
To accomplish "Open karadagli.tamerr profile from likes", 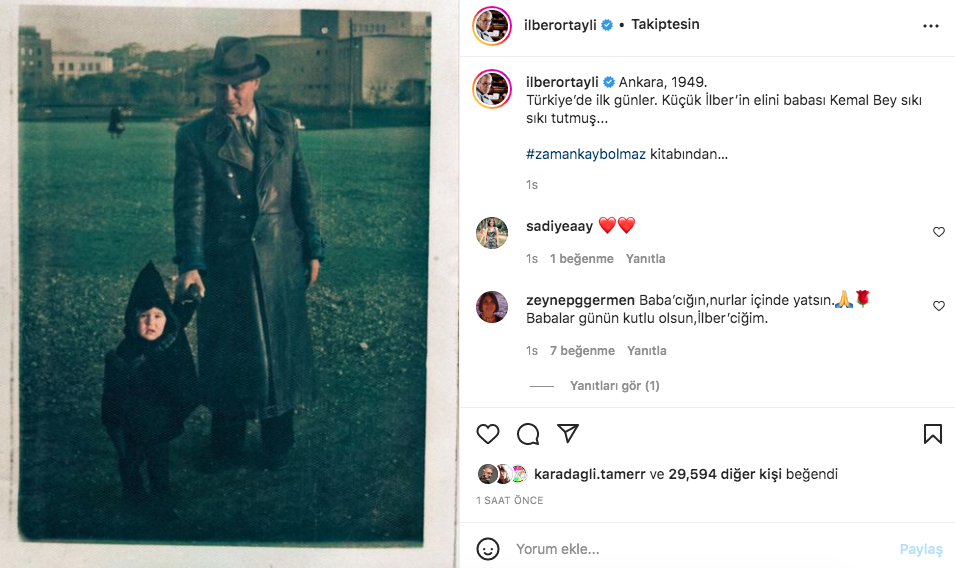I will pos(590,474).
